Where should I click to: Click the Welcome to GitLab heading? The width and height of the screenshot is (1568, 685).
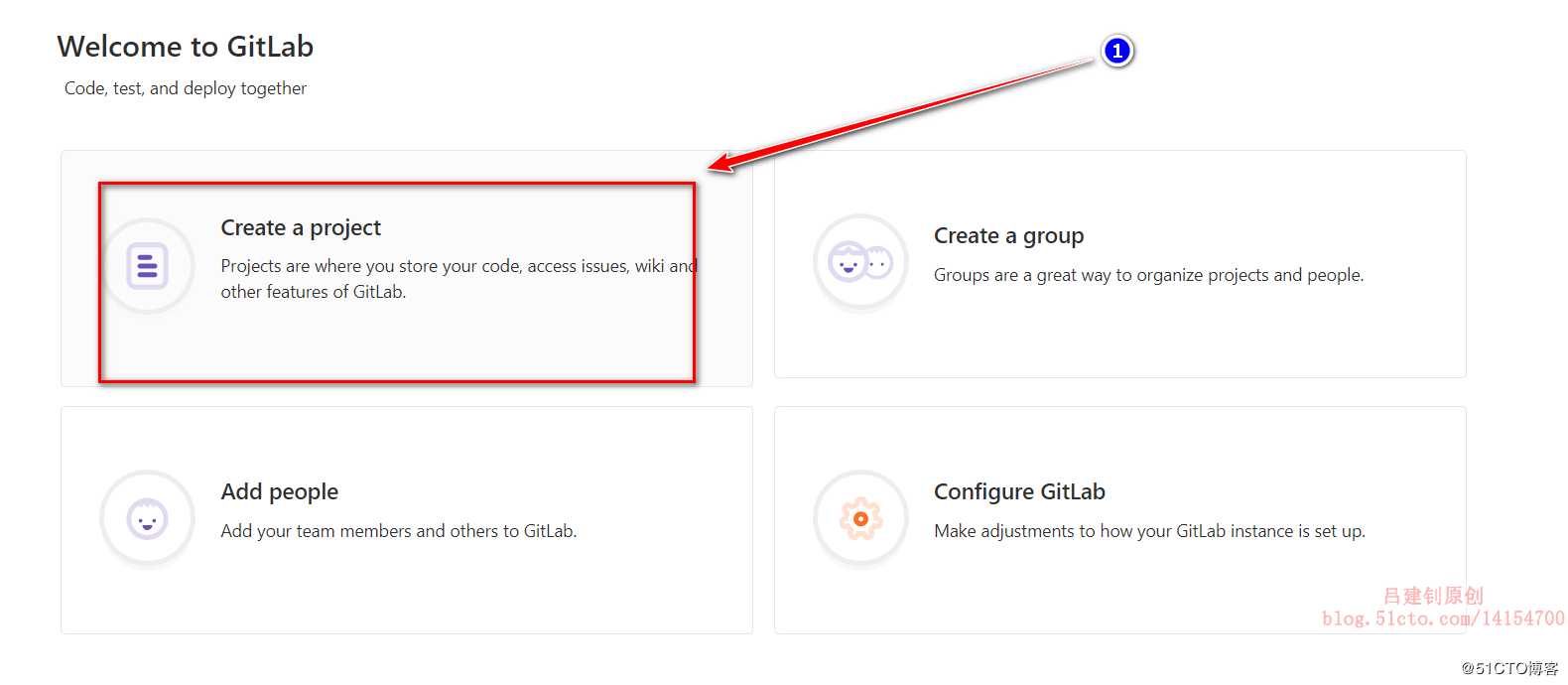pyautogui.click(x=186, y=47)
